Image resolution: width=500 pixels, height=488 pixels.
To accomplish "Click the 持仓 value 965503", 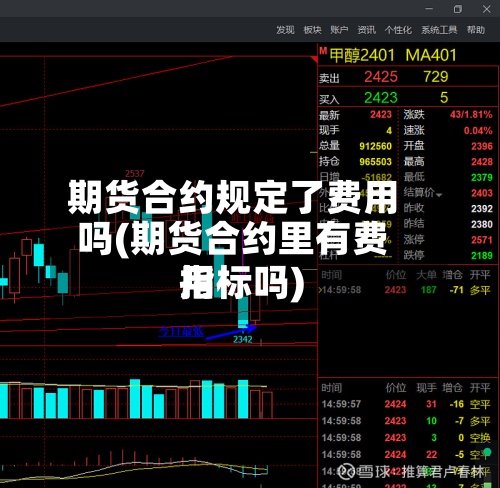I will [375, 162].
